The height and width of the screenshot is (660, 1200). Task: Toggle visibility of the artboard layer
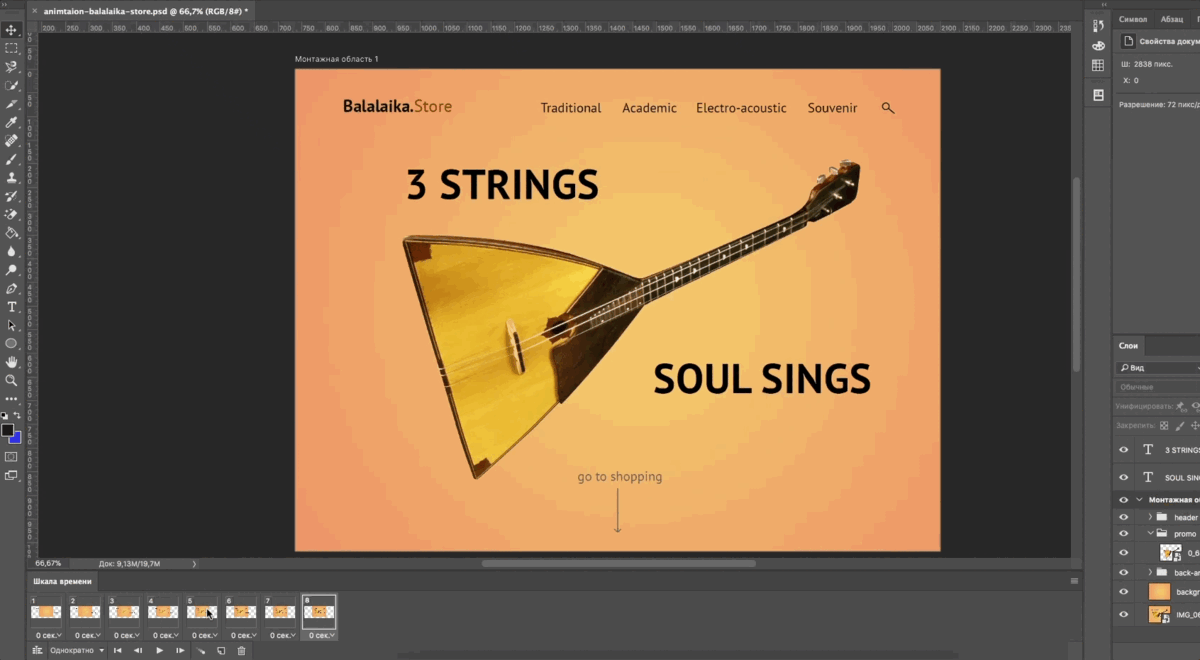coord(1124,500)
